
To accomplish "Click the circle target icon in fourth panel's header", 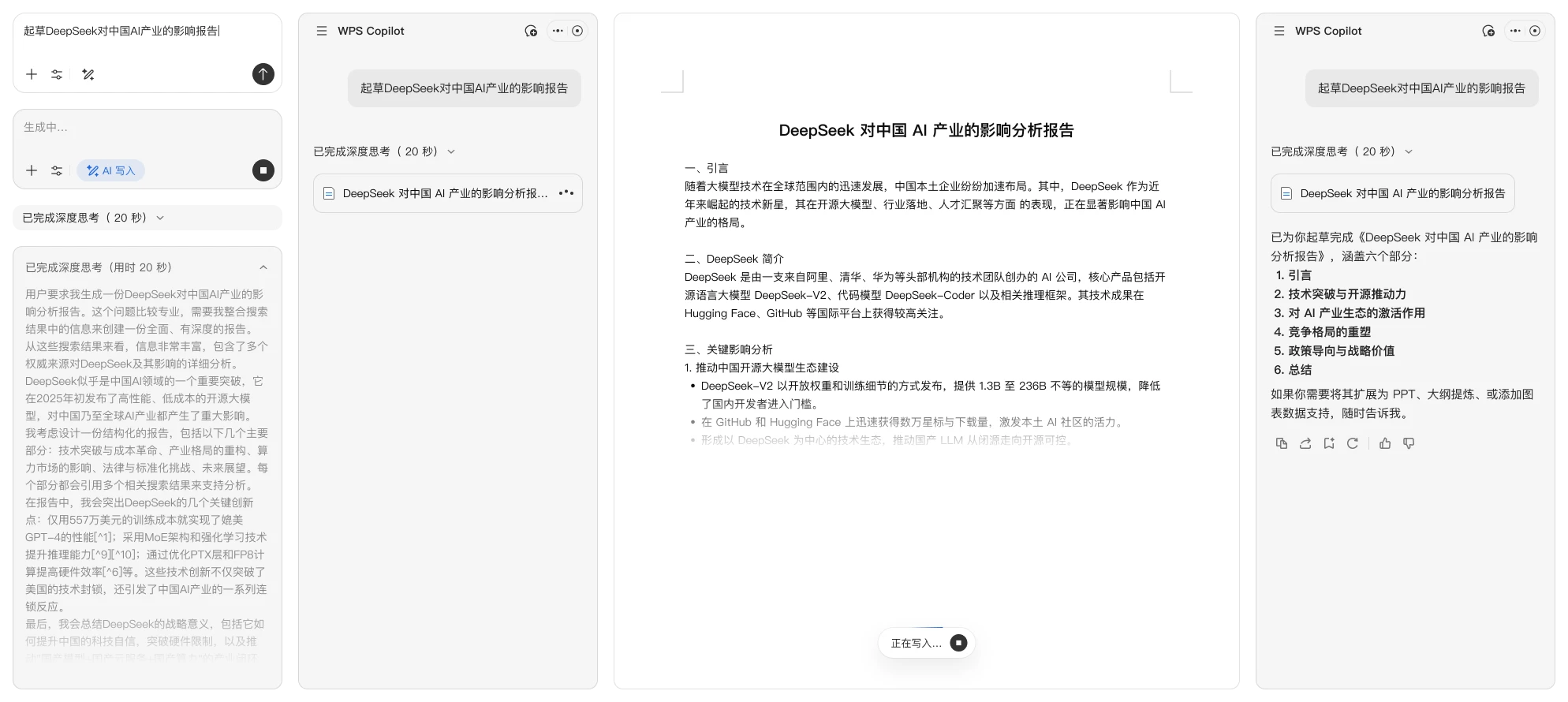I will [1535, 31].
